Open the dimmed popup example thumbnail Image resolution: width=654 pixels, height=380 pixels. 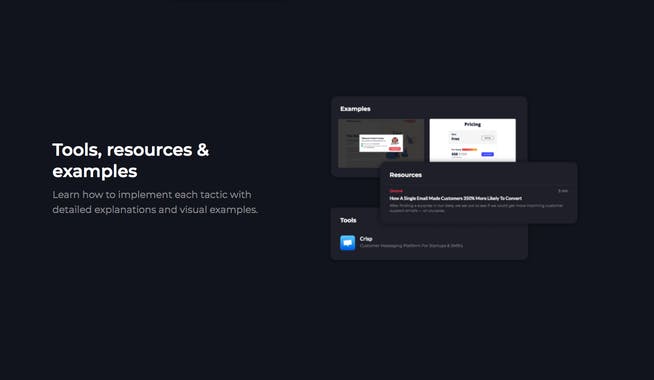point(381,143)
